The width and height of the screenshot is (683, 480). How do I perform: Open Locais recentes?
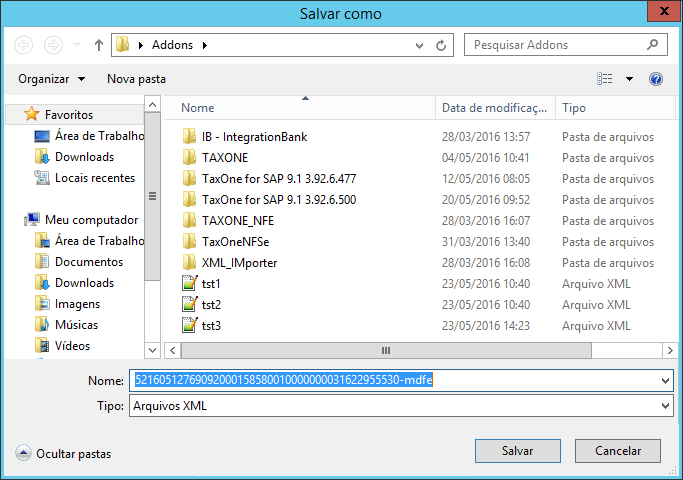tap(85, 178)
